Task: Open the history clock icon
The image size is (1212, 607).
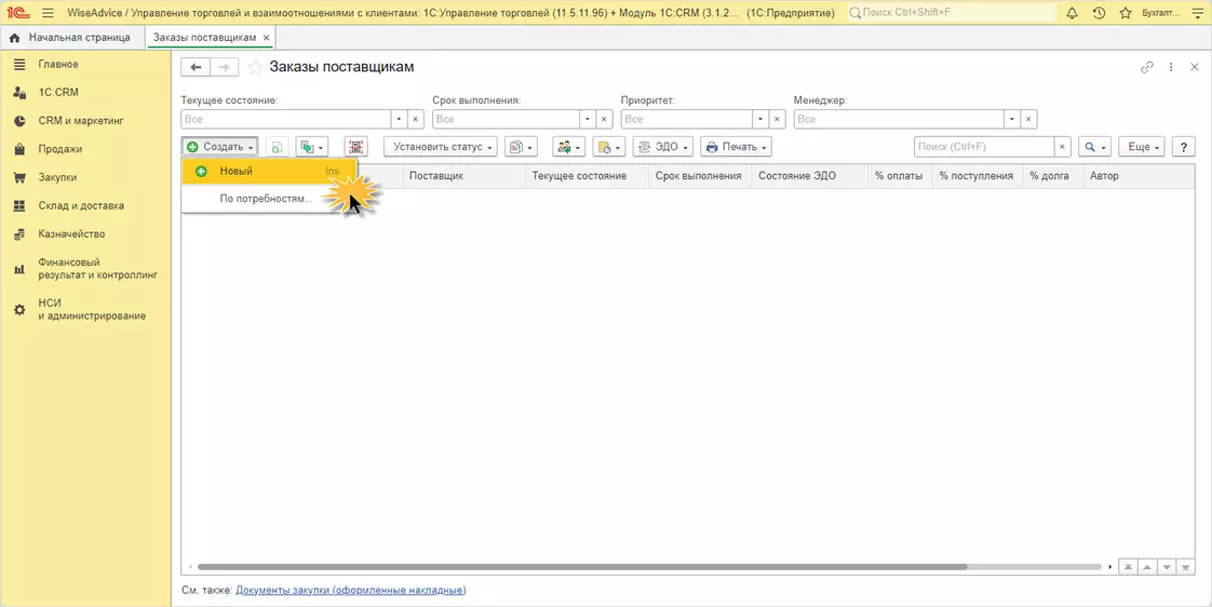Action: click(1099, 13)
